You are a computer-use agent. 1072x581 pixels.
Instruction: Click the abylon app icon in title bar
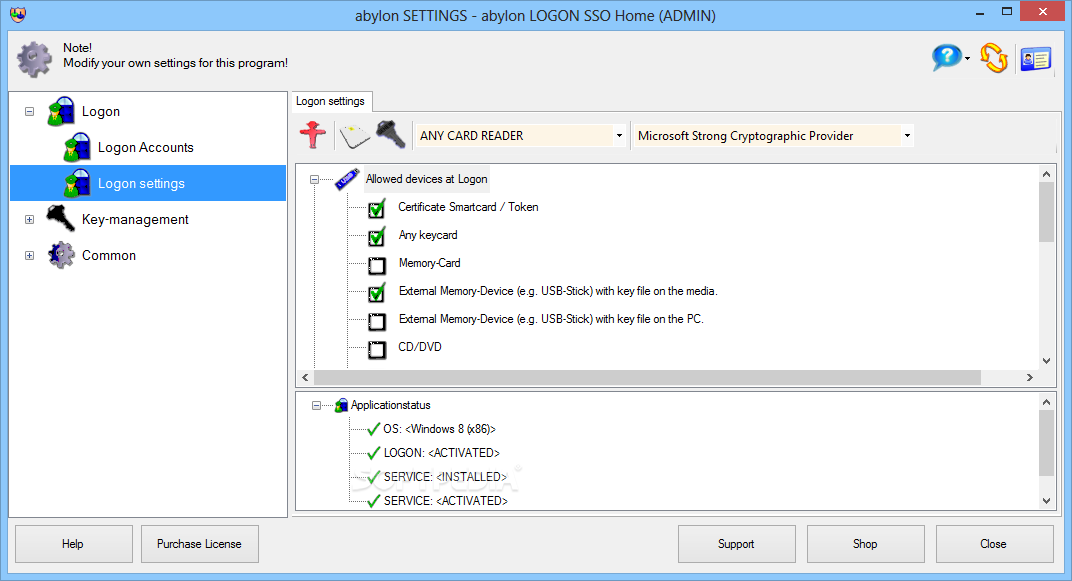[18, 14]
